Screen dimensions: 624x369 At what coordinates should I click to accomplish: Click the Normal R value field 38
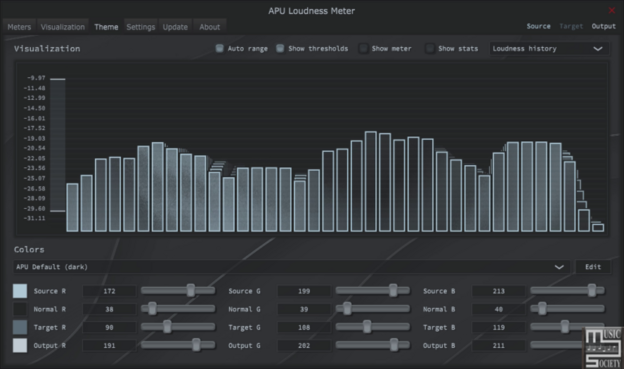coord(109,309)
